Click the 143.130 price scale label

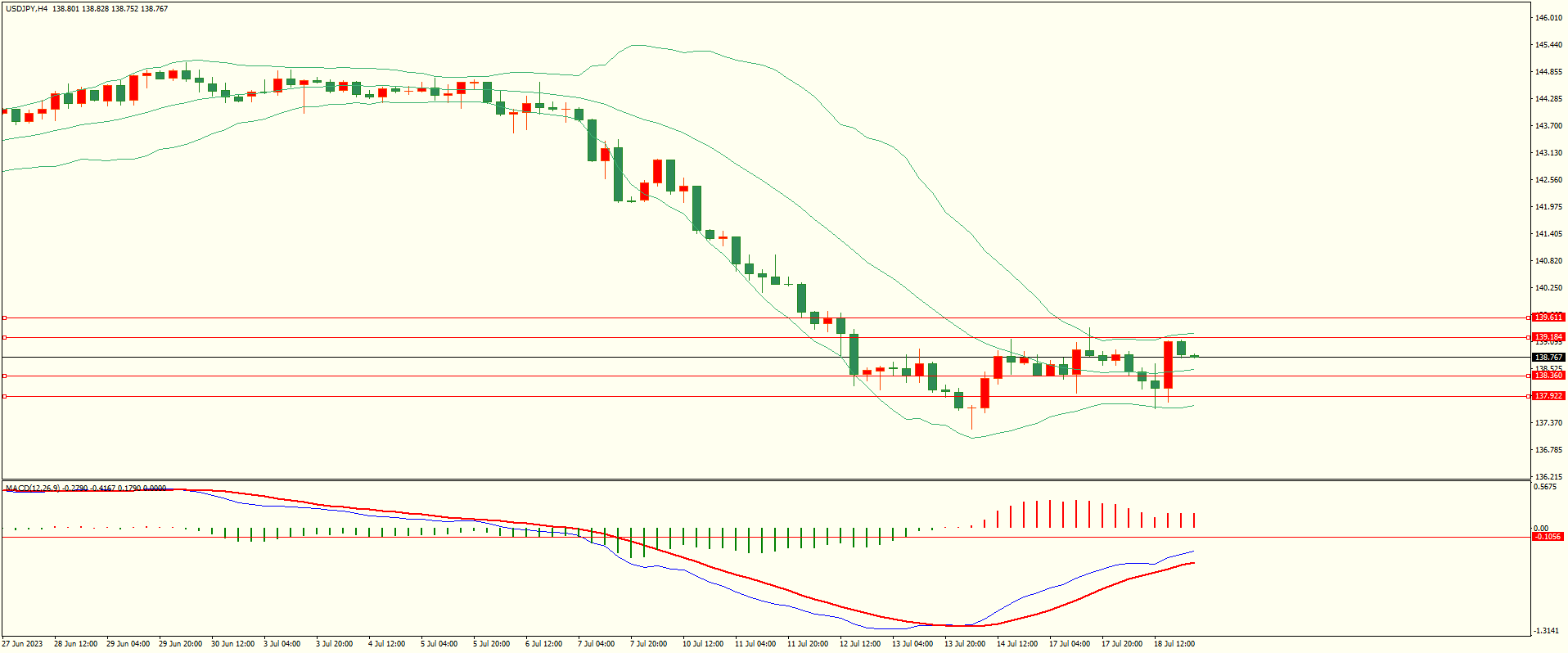1549,153
